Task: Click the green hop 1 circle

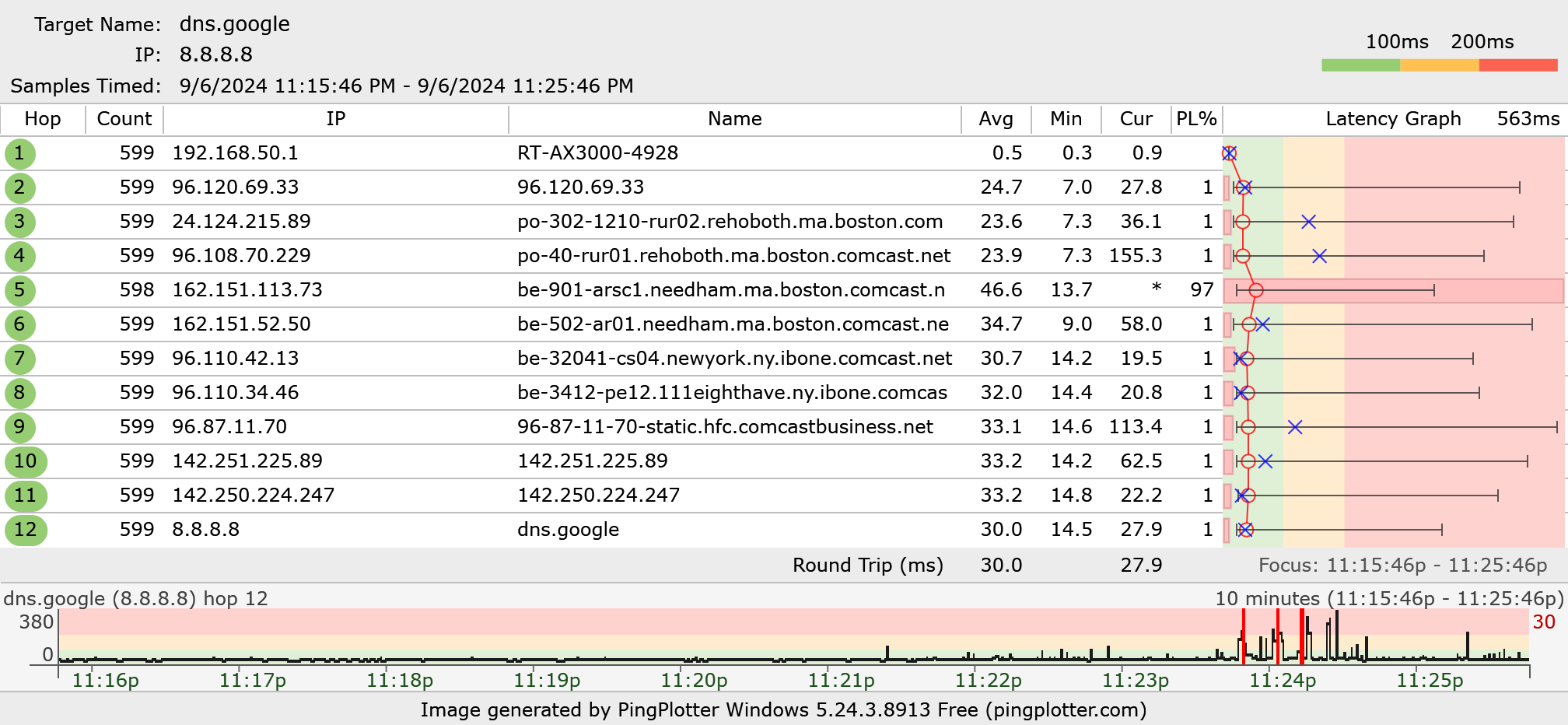Action: point(19,153)
